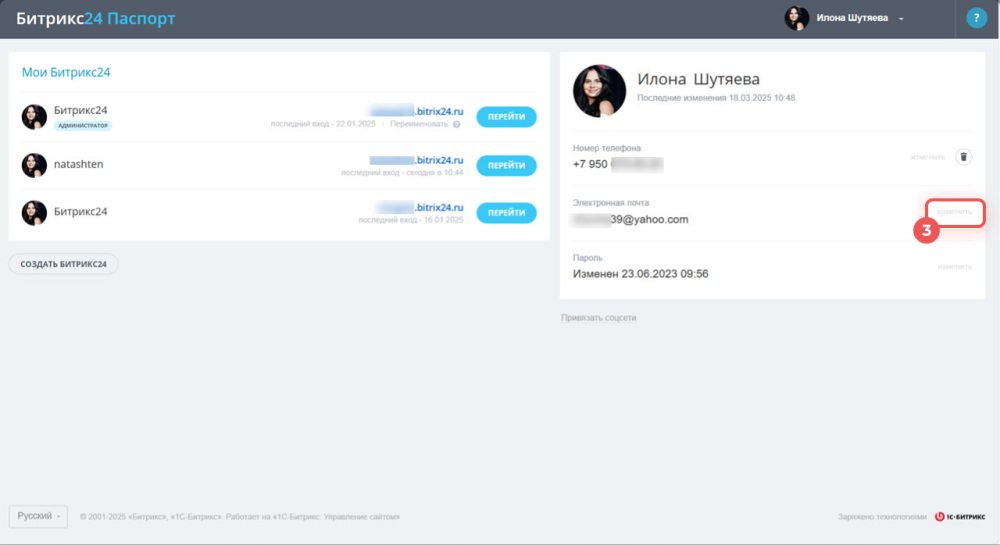The image size is (1000, 545).
Task: Click the +7 950 phone number
Action: point(618,164)
